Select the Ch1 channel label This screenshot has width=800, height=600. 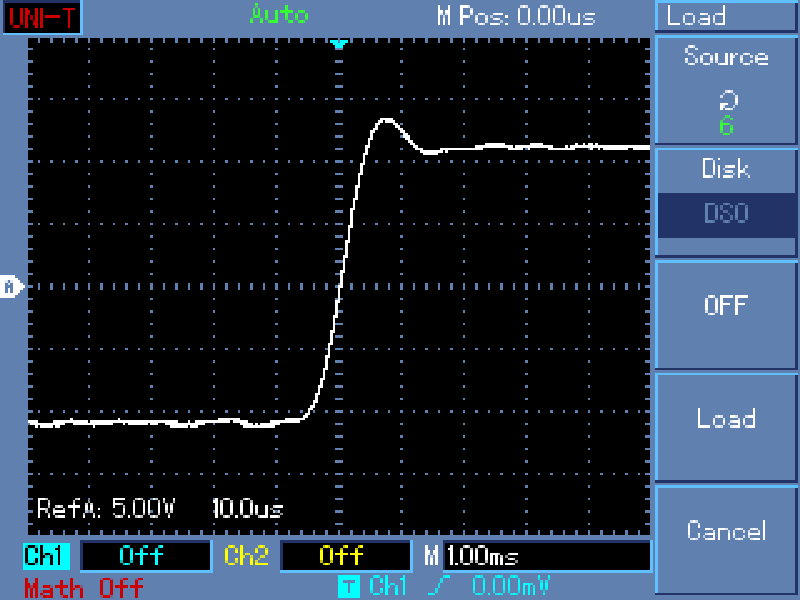point(45,556)
